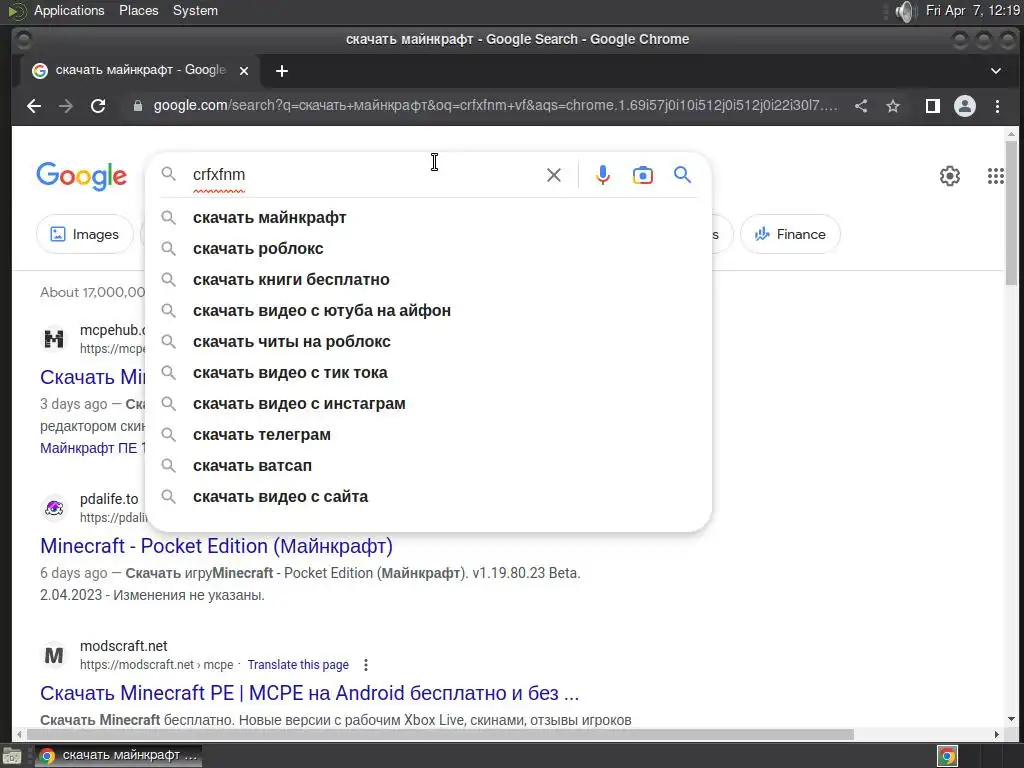
Task: Reload the current page
Action: (x=98, y=106)
